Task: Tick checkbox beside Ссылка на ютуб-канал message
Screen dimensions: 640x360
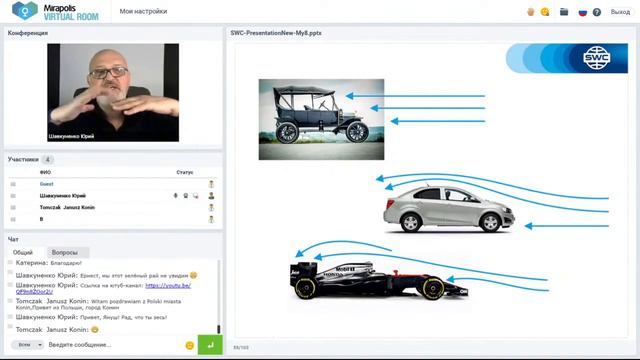Action: point(11,284)
